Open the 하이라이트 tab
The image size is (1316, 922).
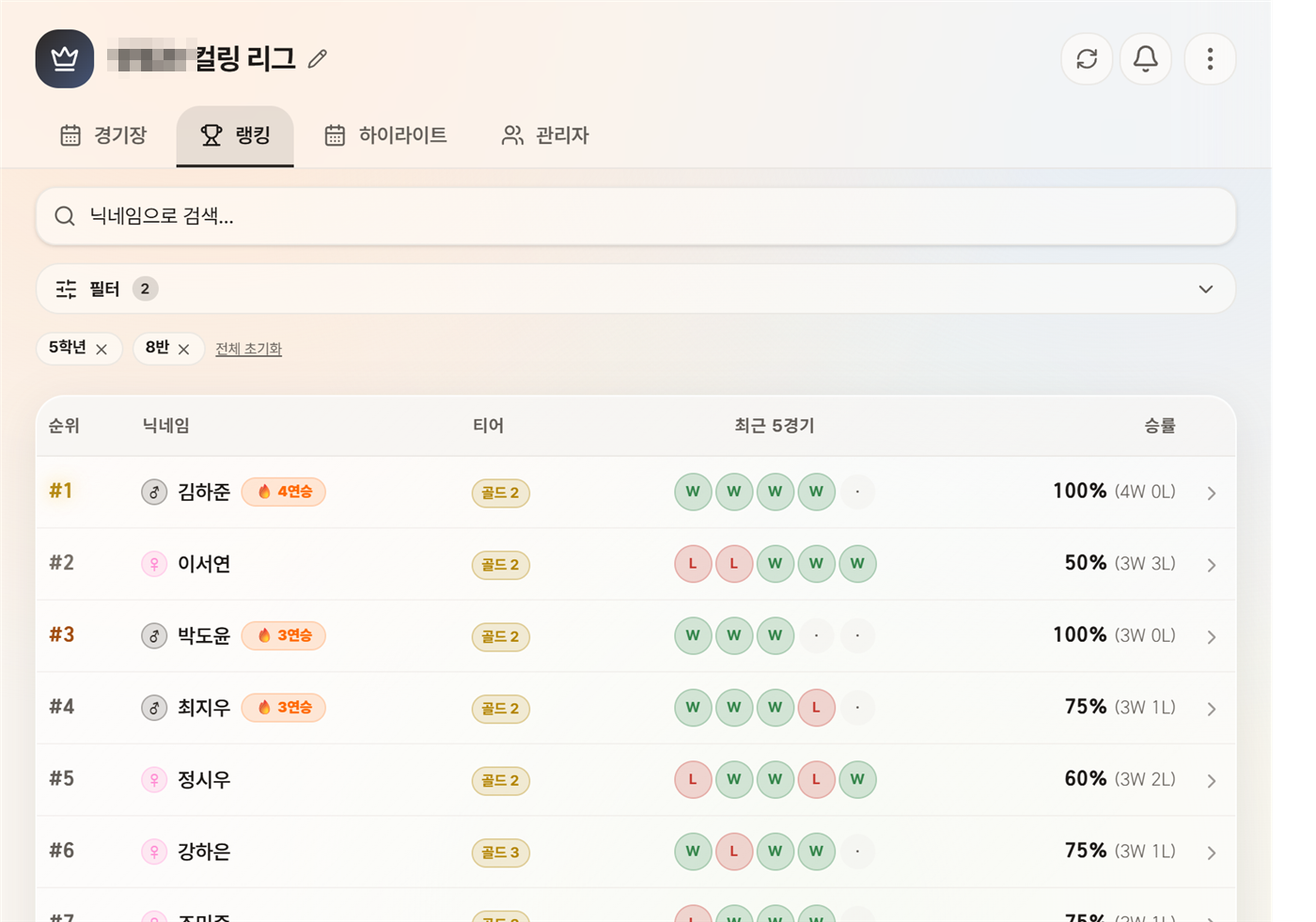tap(385, 135)
